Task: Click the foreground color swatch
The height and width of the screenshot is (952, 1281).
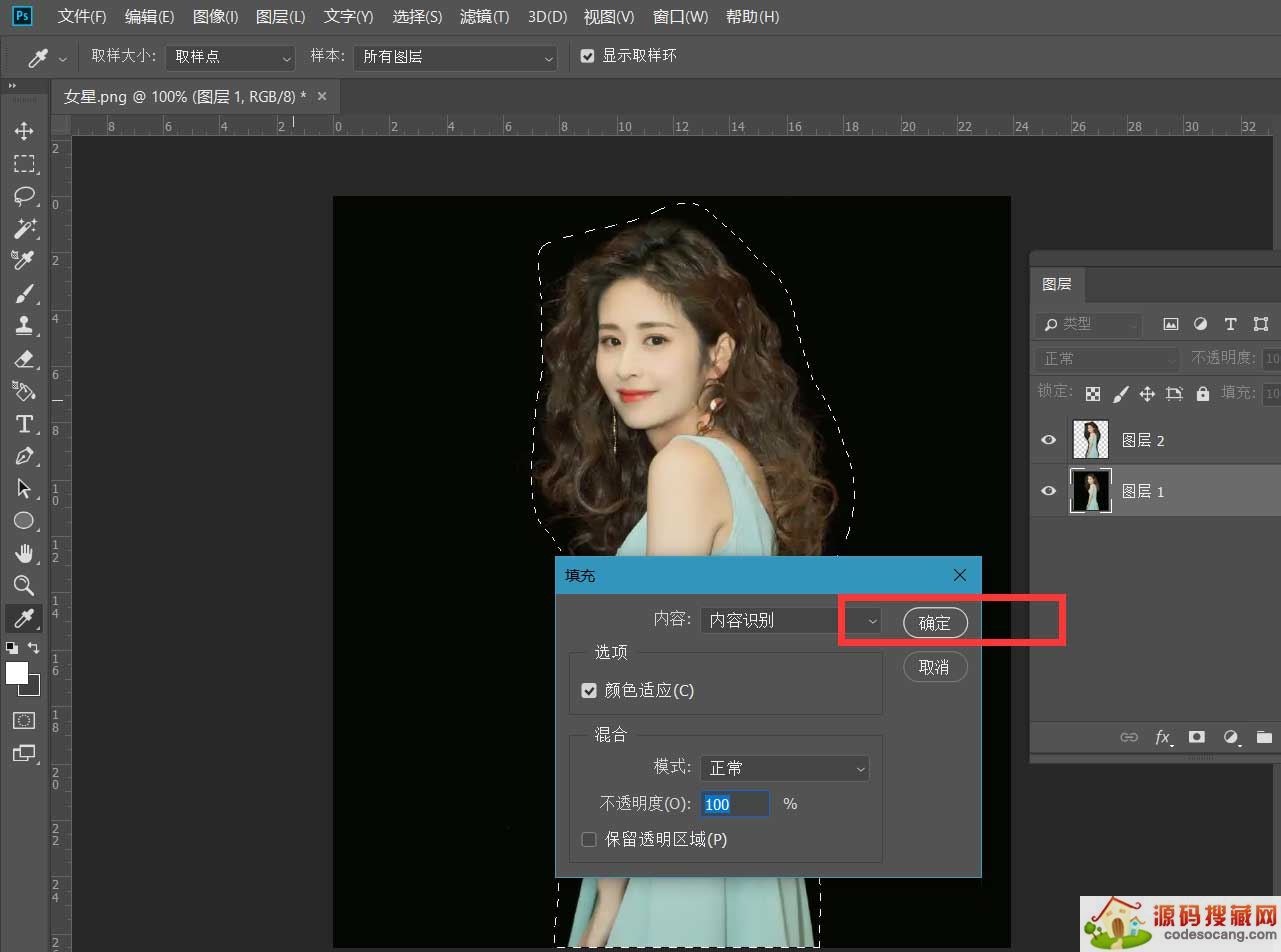Action: (x=17, y=673)
